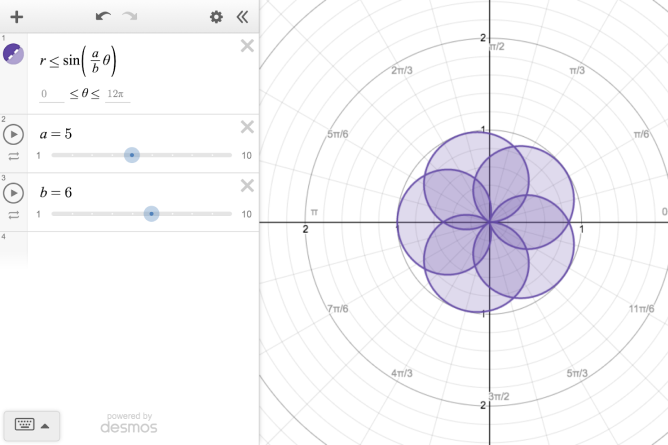Redo the last undone change
The image size is (668, 445).
click(130, 17)
